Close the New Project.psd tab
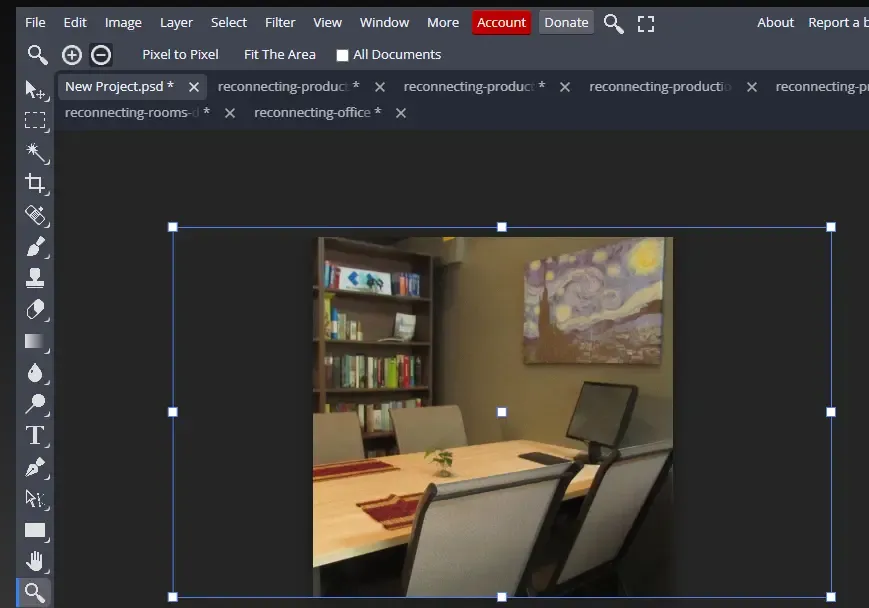This screenshot has width=869, height=608. tap(194, 87)
